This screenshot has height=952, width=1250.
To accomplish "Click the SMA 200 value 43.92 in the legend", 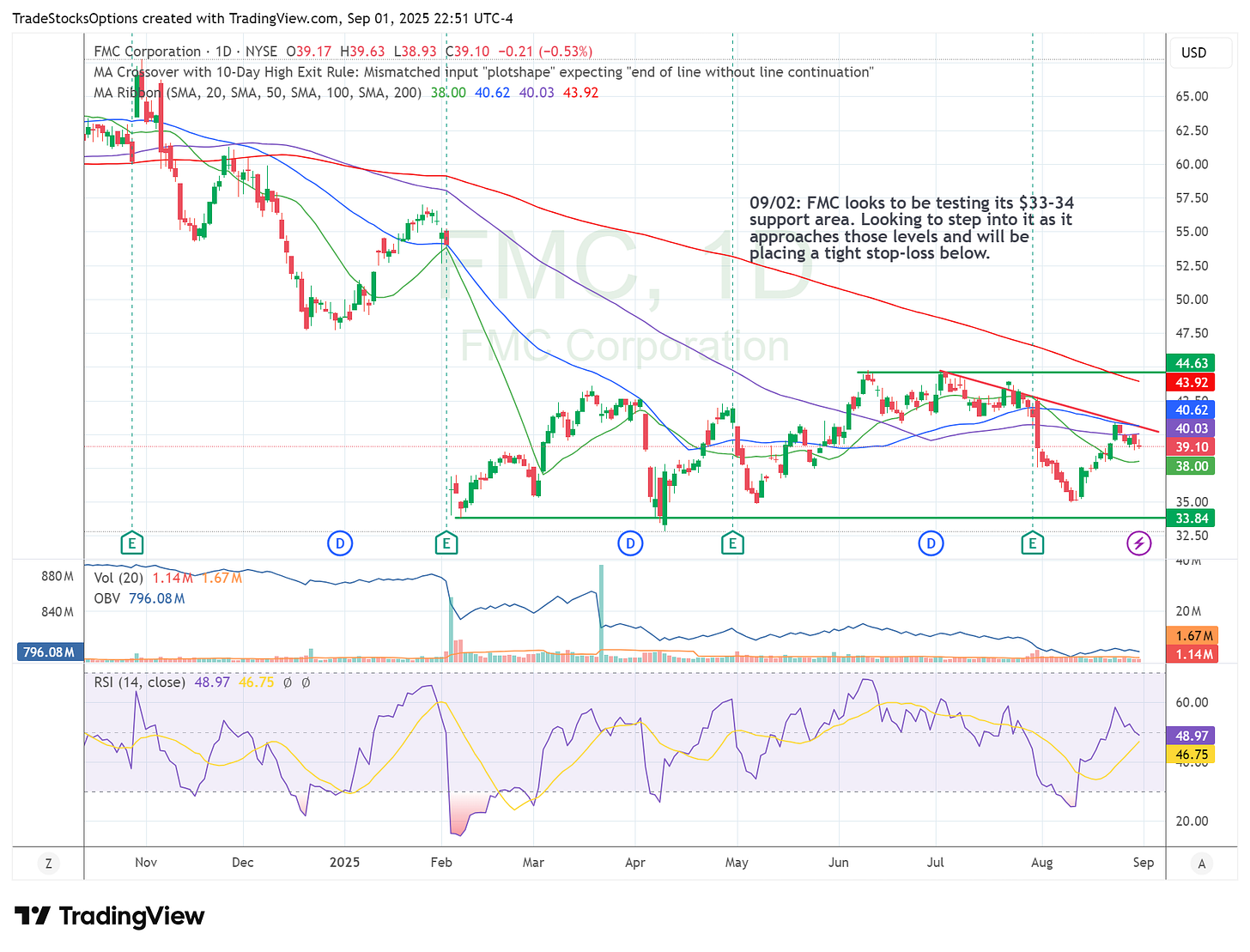I will click(580, 93).
